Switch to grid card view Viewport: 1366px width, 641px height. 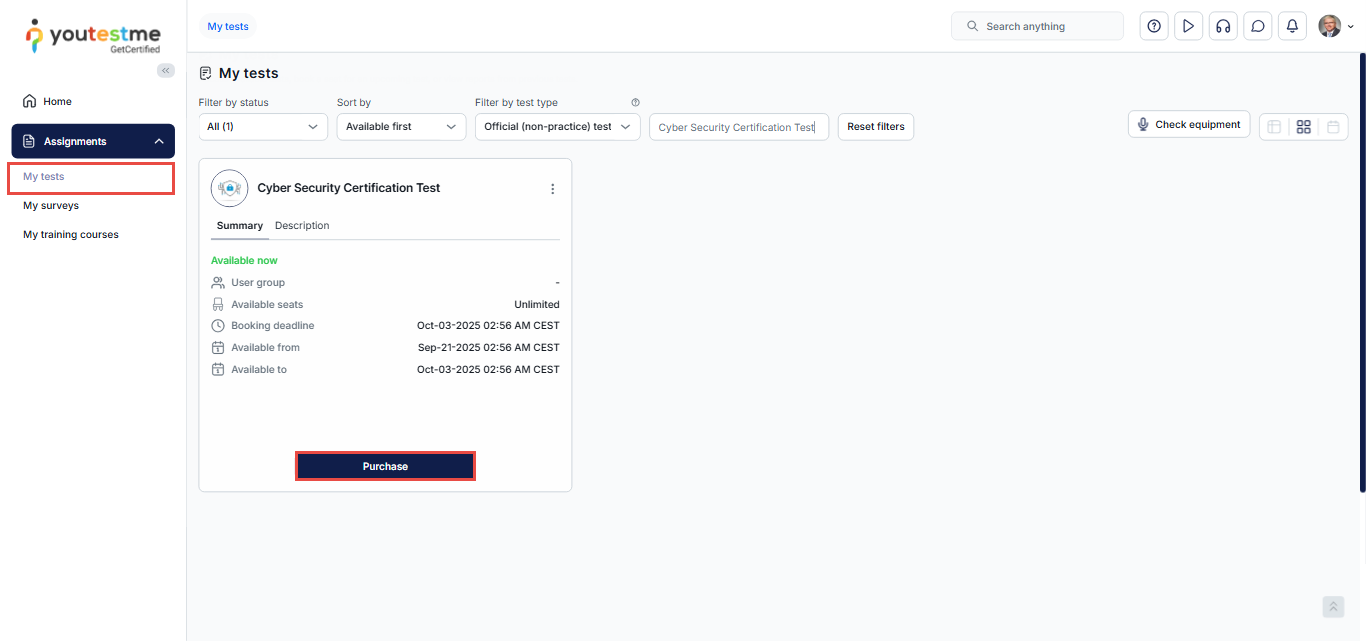1303,127
